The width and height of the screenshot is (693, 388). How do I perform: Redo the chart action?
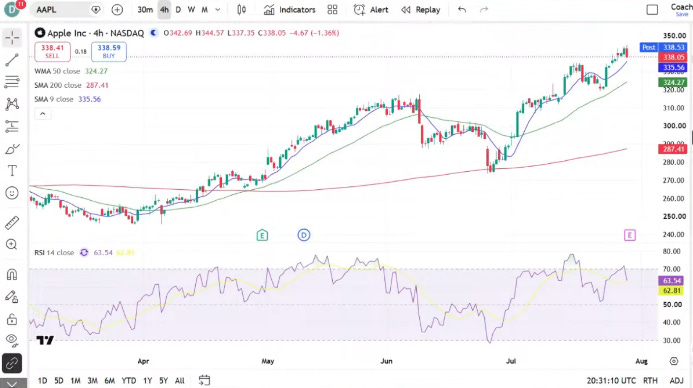coord(484,9)
